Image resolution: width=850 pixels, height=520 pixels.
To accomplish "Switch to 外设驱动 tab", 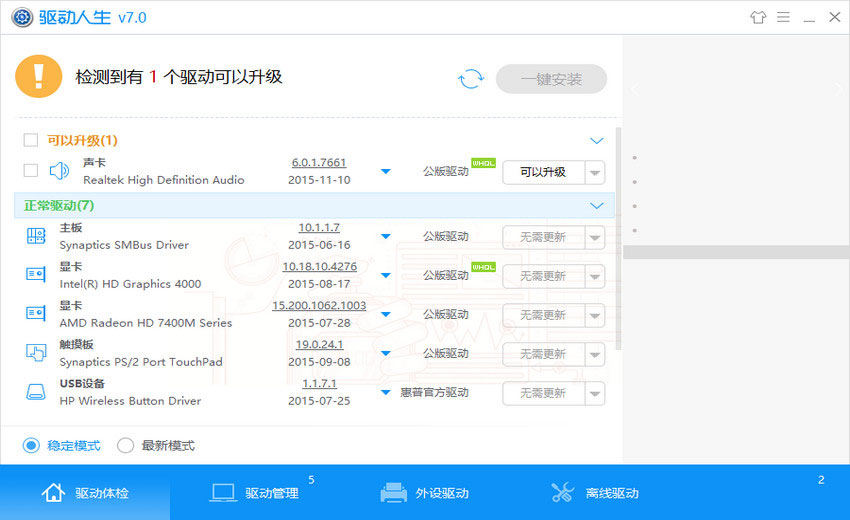I will click(x=425, y=492).
